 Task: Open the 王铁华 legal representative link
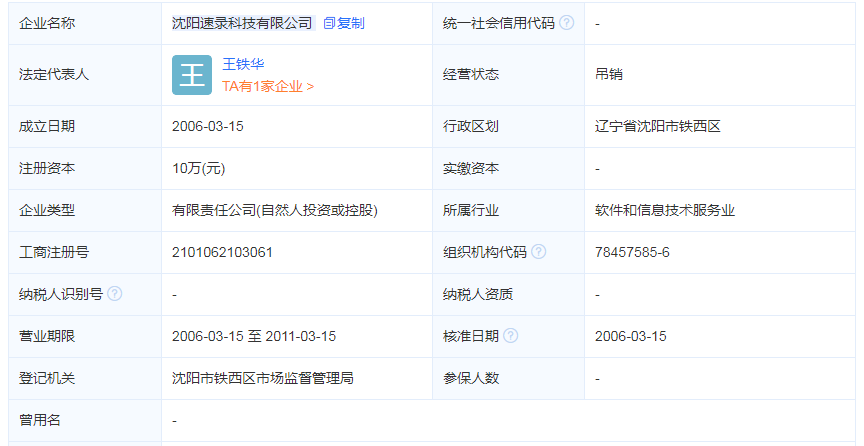coord(243,64)
